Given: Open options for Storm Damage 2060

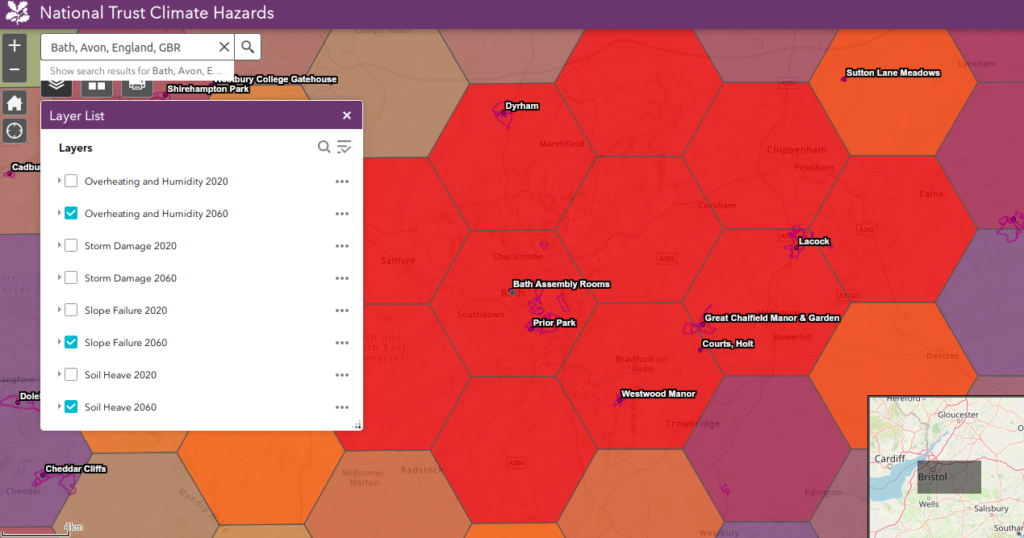Looking at the screenshot, I should click(x=342, y=278).
